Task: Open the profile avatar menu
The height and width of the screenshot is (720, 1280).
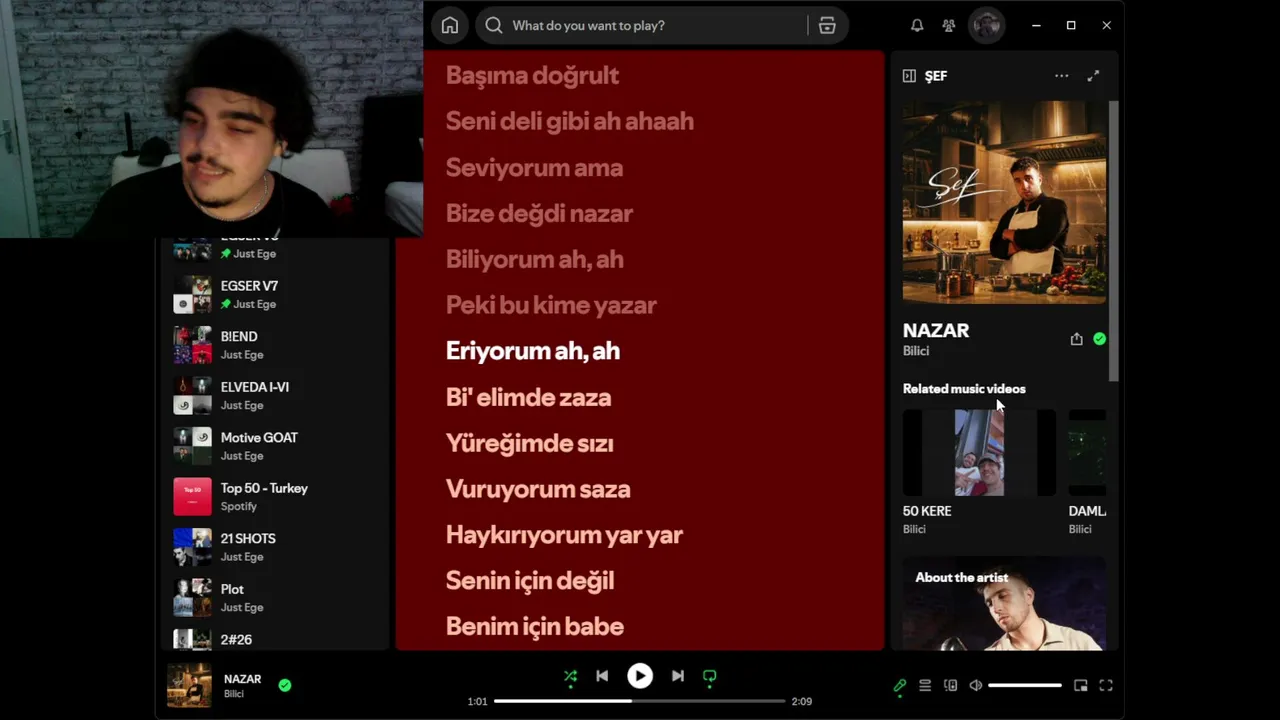Action: tap(987, 26)
